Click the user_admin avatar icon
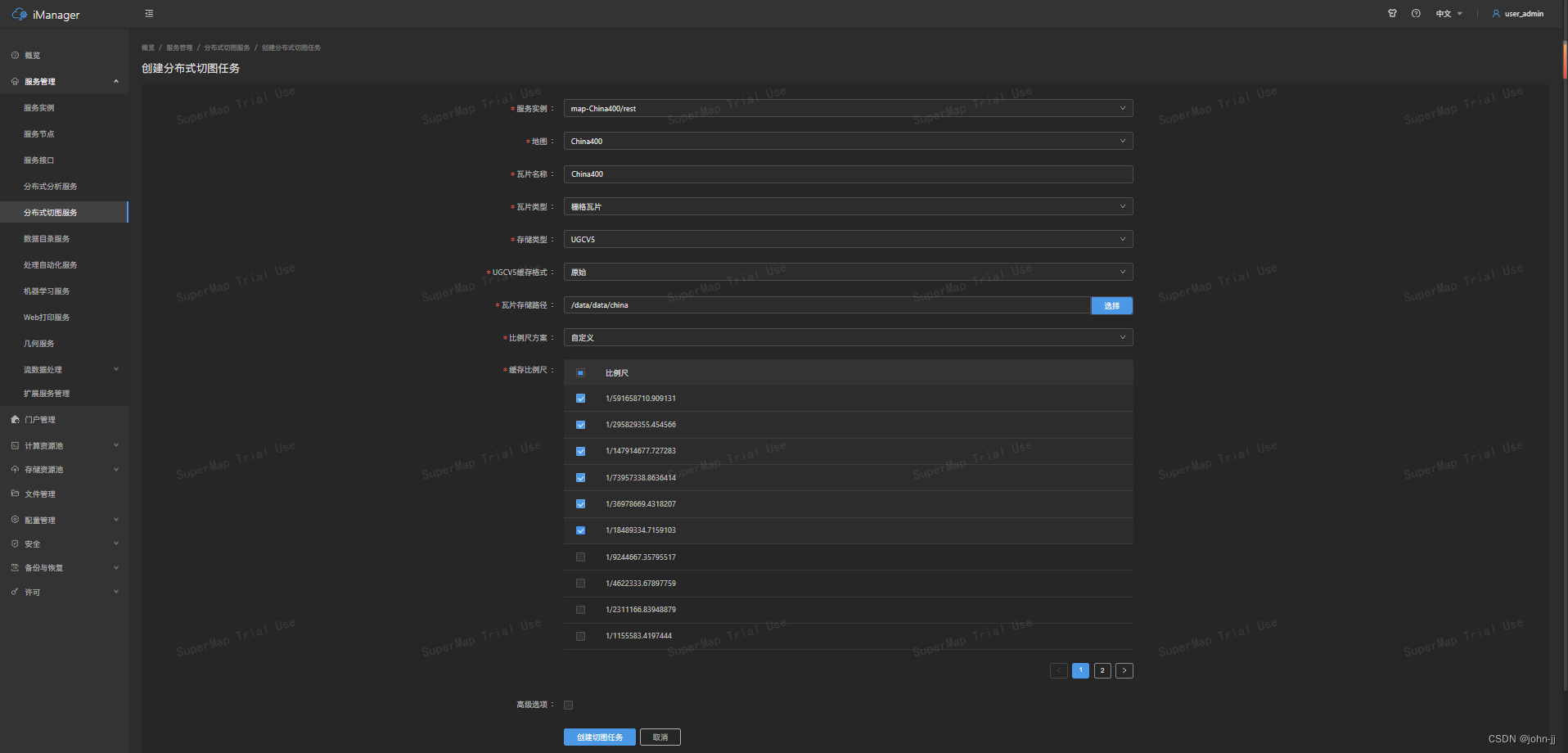 point(1496,13)
